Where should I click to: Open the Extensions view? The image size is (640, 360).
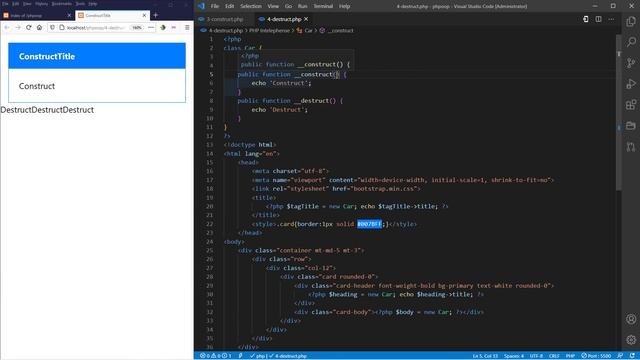point(631,104)
